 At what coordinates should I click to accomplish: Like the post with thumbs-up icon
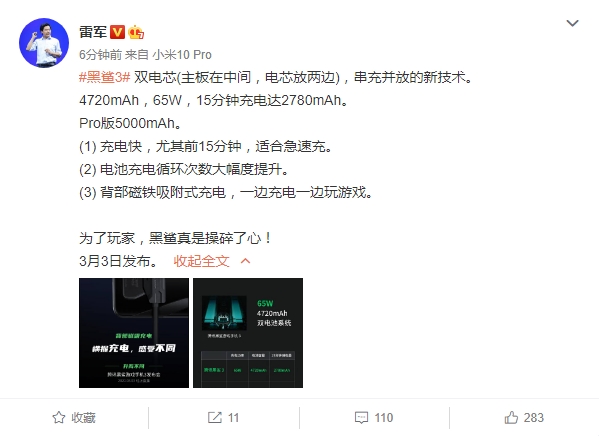[511, 418]
